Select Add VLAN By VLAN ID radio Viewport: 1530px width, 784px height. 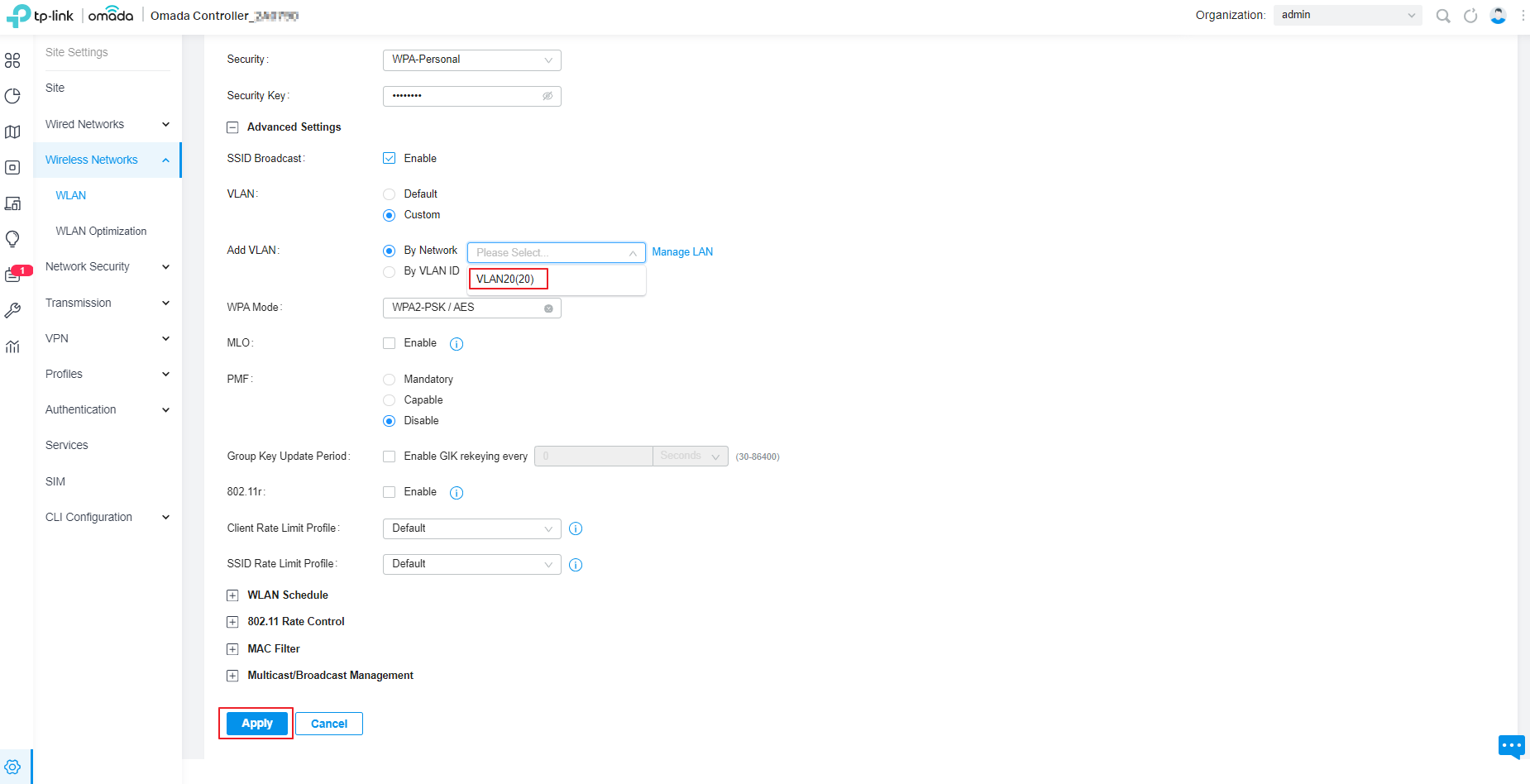390,271
